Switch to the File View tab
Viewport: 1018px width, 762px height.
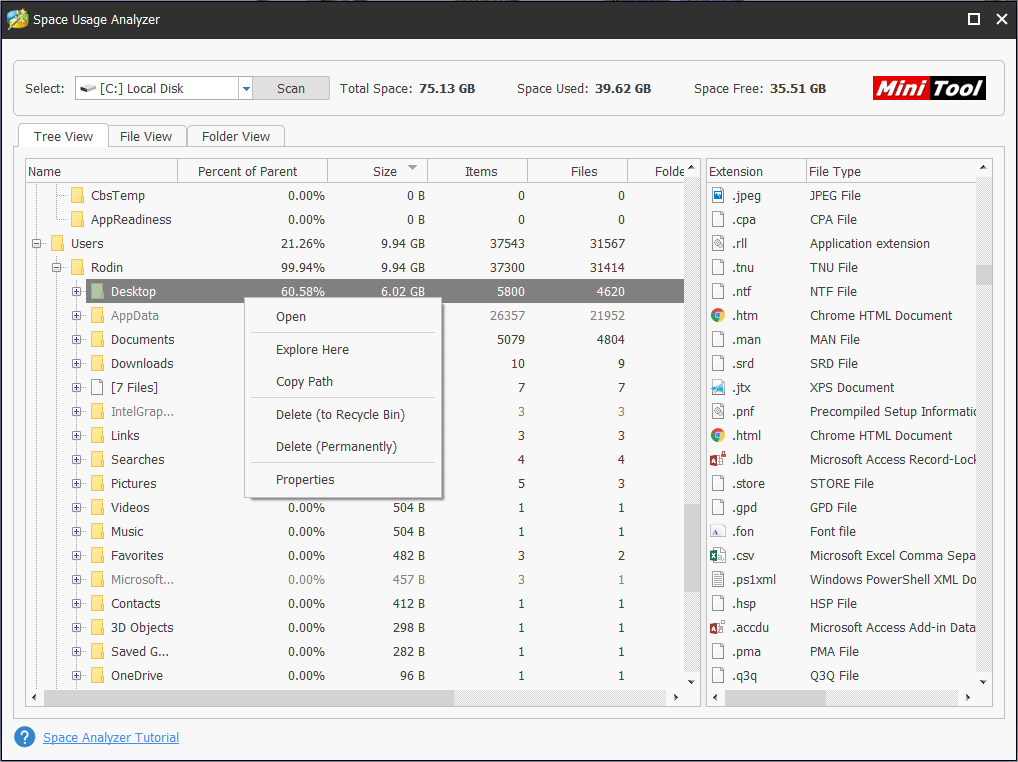(x=146, y=136)
